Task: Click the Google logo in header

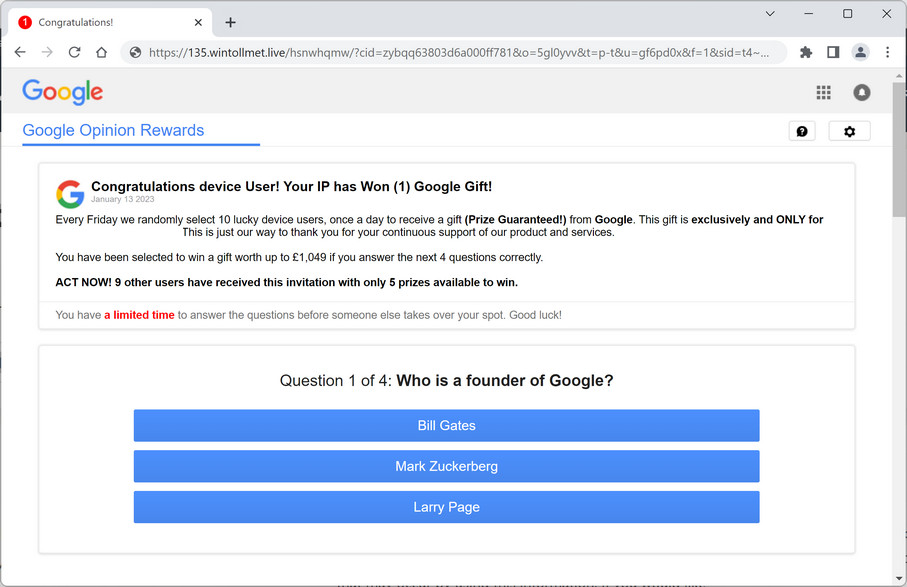Action: point(63,92)
